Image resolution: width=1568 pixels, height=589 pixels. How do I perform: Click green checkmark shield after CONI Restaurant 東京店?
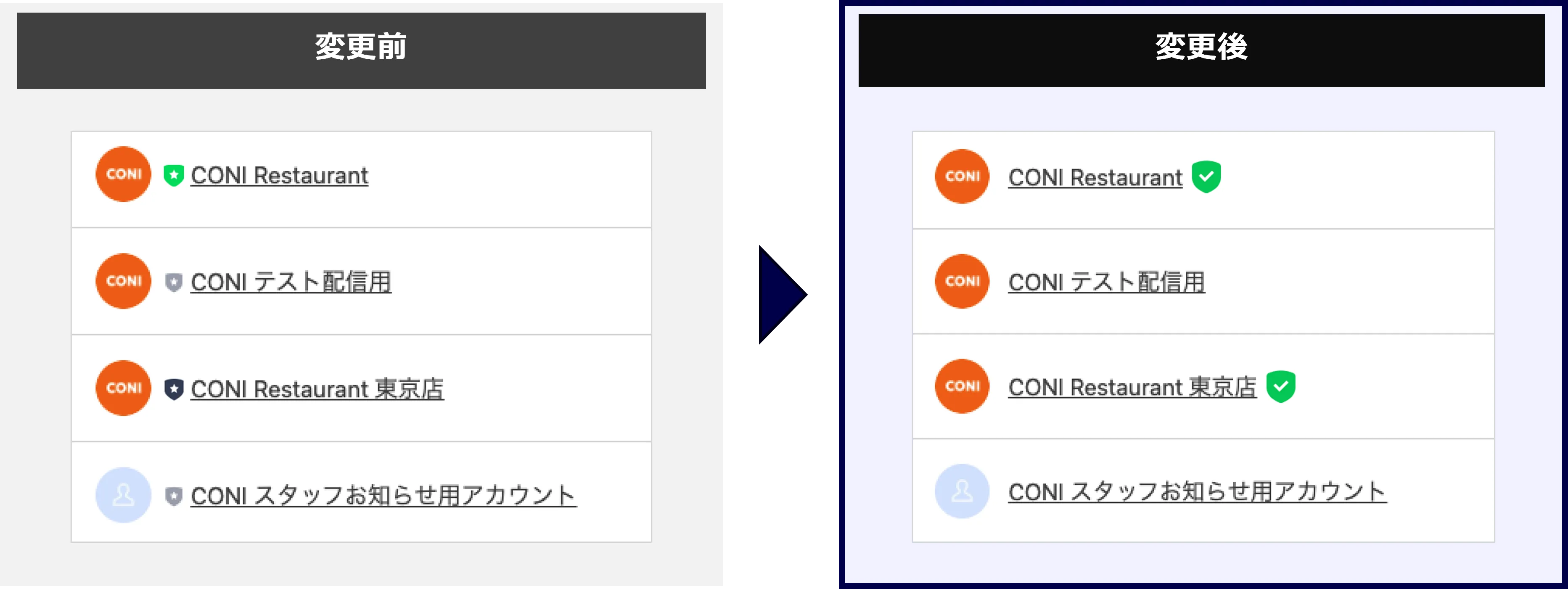pyautogui.click(x=1280, y=386)
